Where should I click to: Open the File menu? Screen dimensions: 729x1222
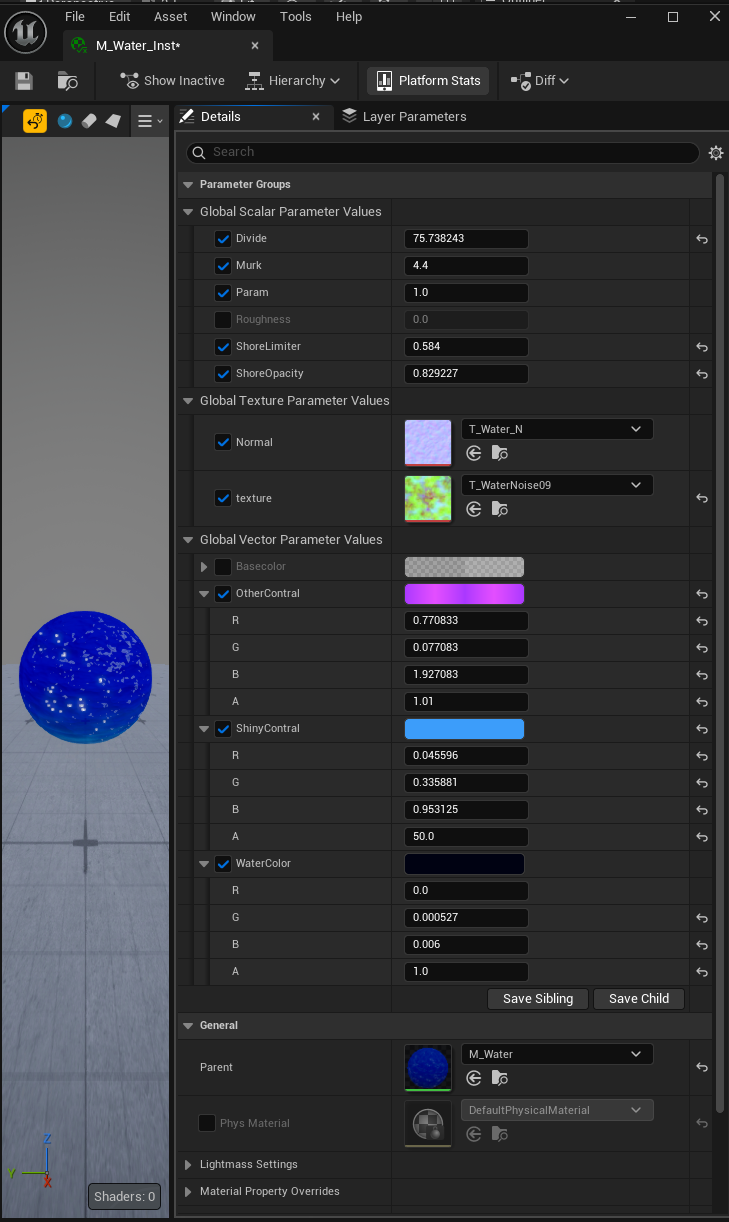[75, 17]
